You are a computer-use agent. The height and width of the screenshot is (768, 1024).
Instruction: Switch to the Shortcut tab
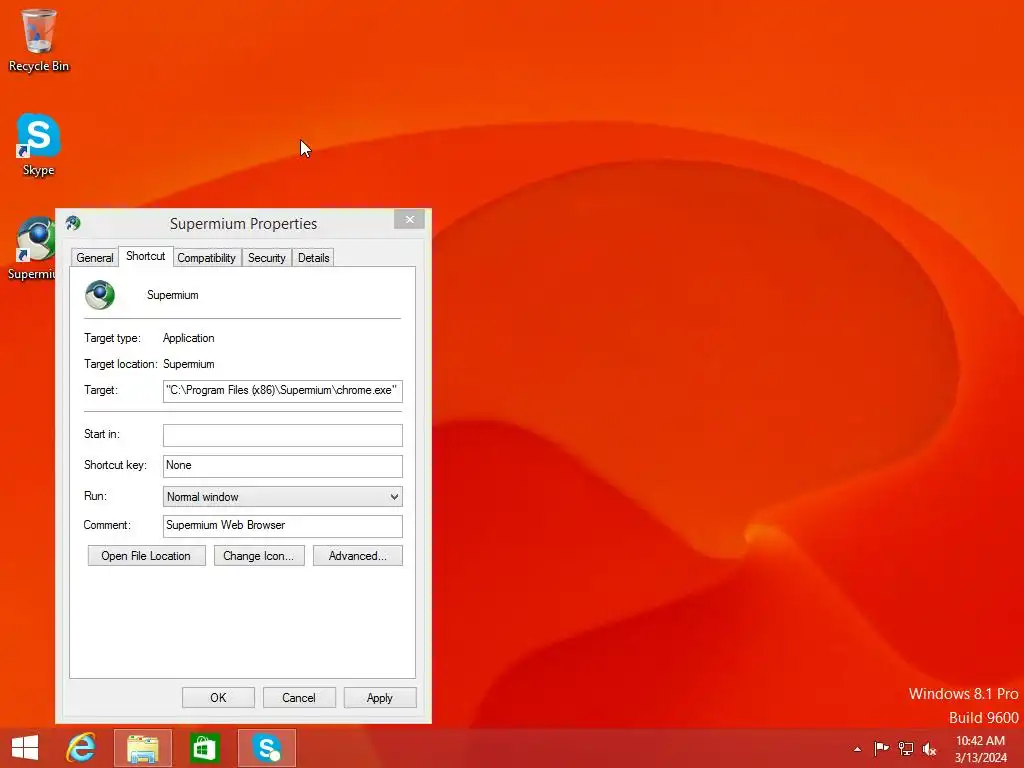pos(146,256)
